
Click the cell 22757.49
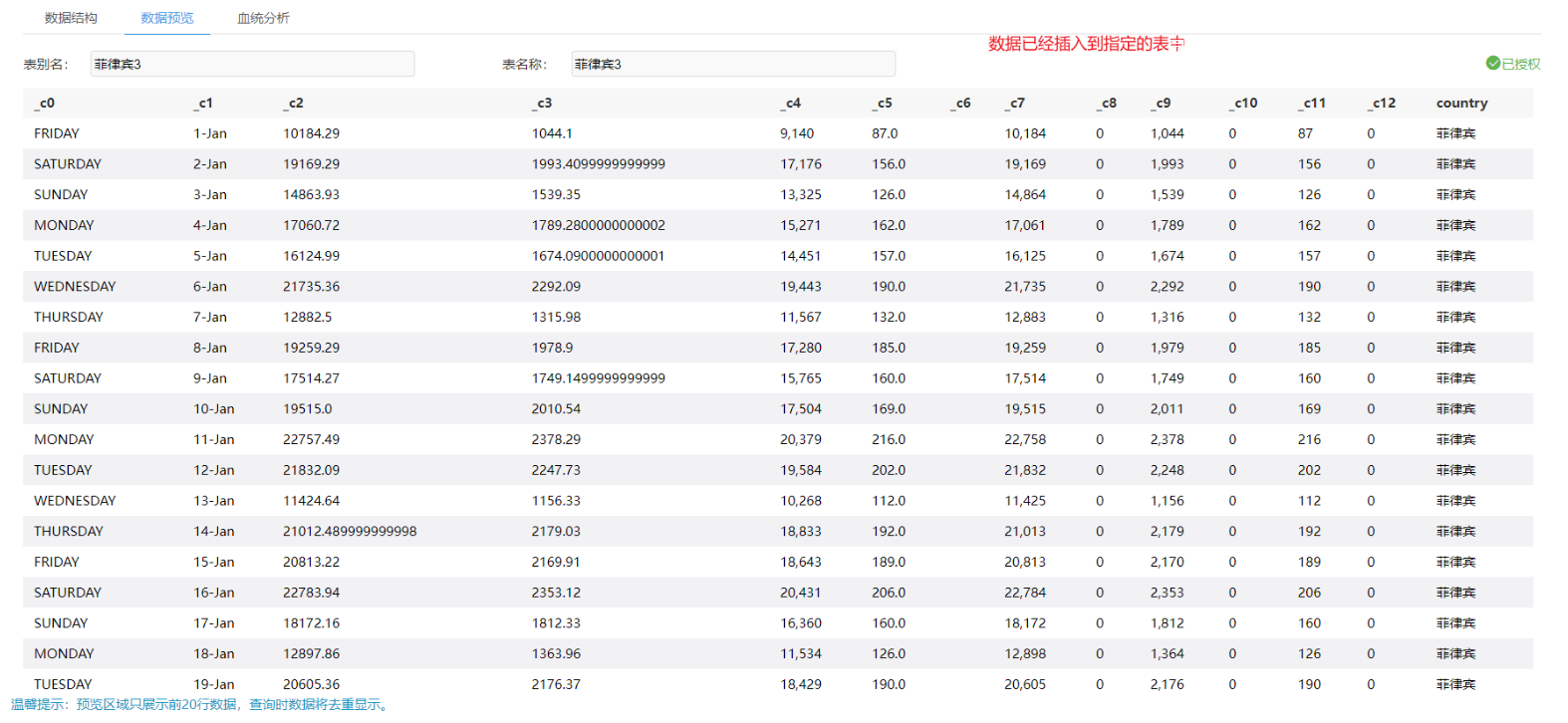(311, 440)
